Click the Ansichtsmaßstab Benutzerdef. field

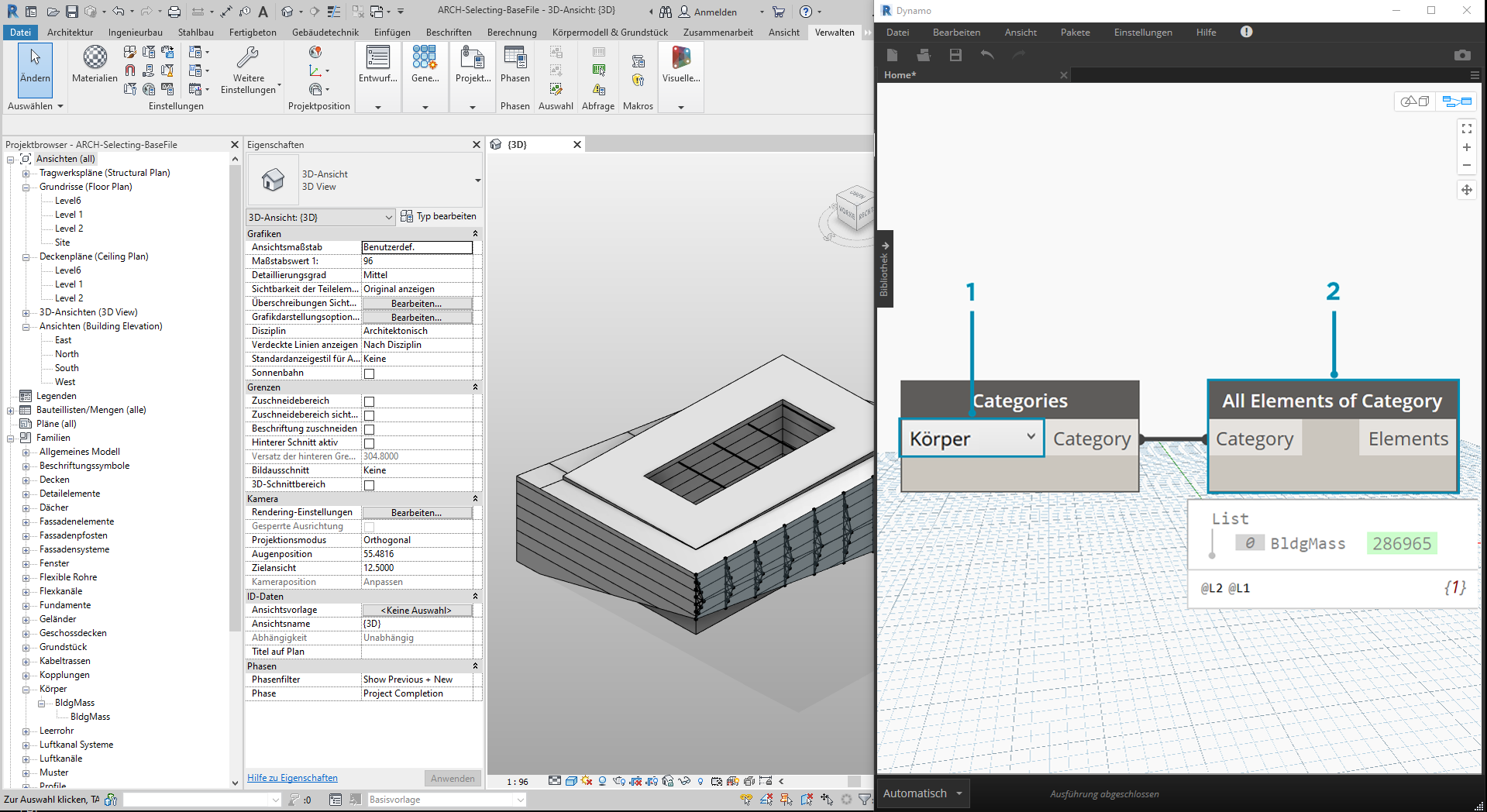(417, 247)
